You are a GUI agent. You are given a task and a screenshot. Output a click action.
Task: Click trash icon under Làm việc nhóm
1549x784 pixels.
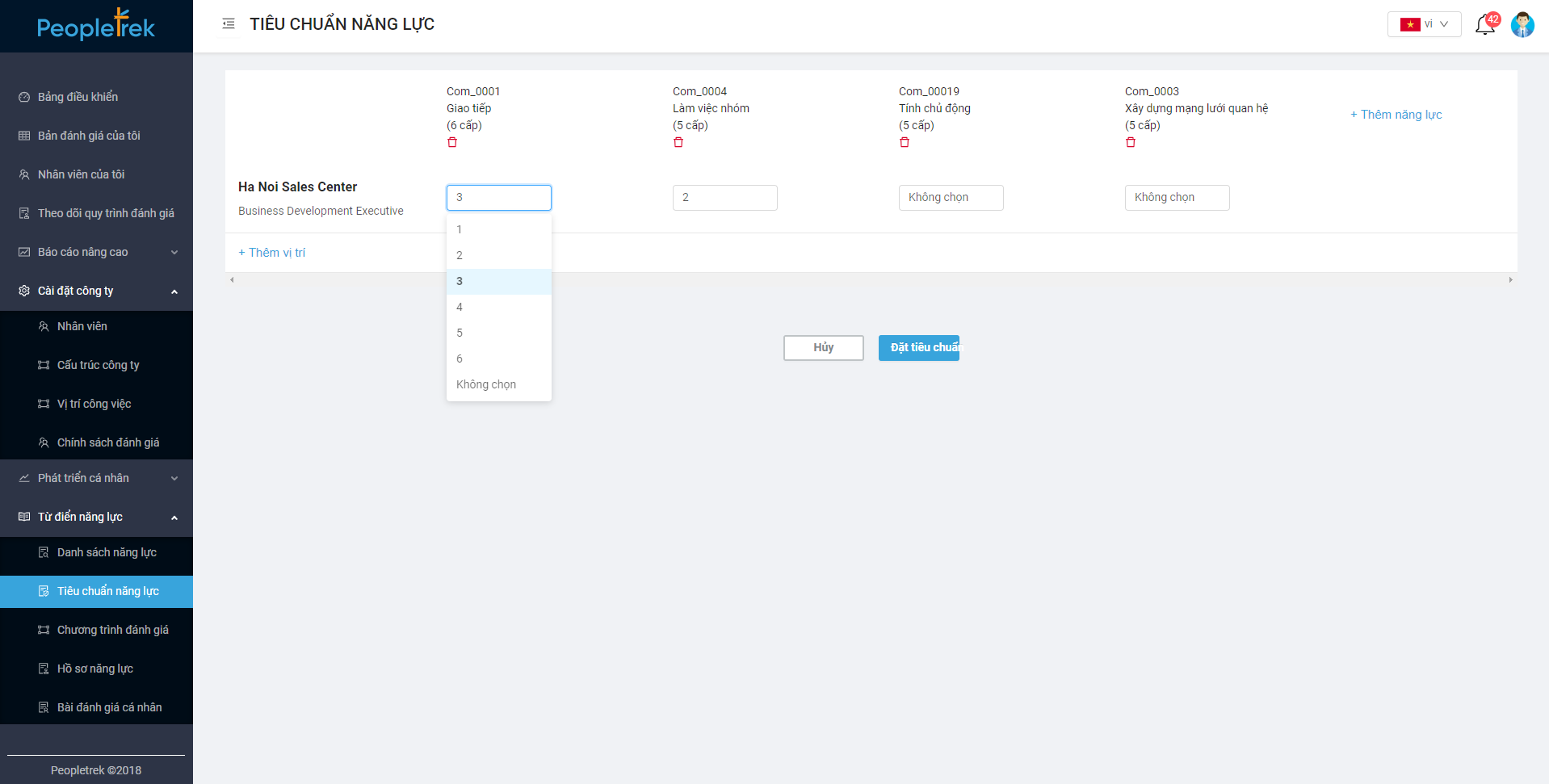point(678,142)
